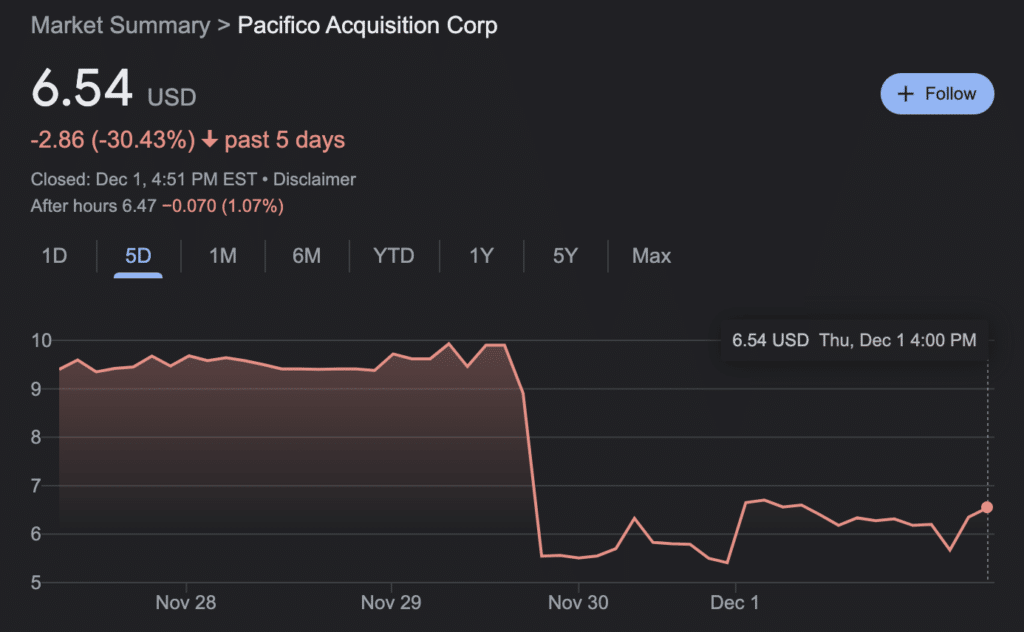Switch to the 1D range tab
Screen dimensions: 1024x632
54,256
